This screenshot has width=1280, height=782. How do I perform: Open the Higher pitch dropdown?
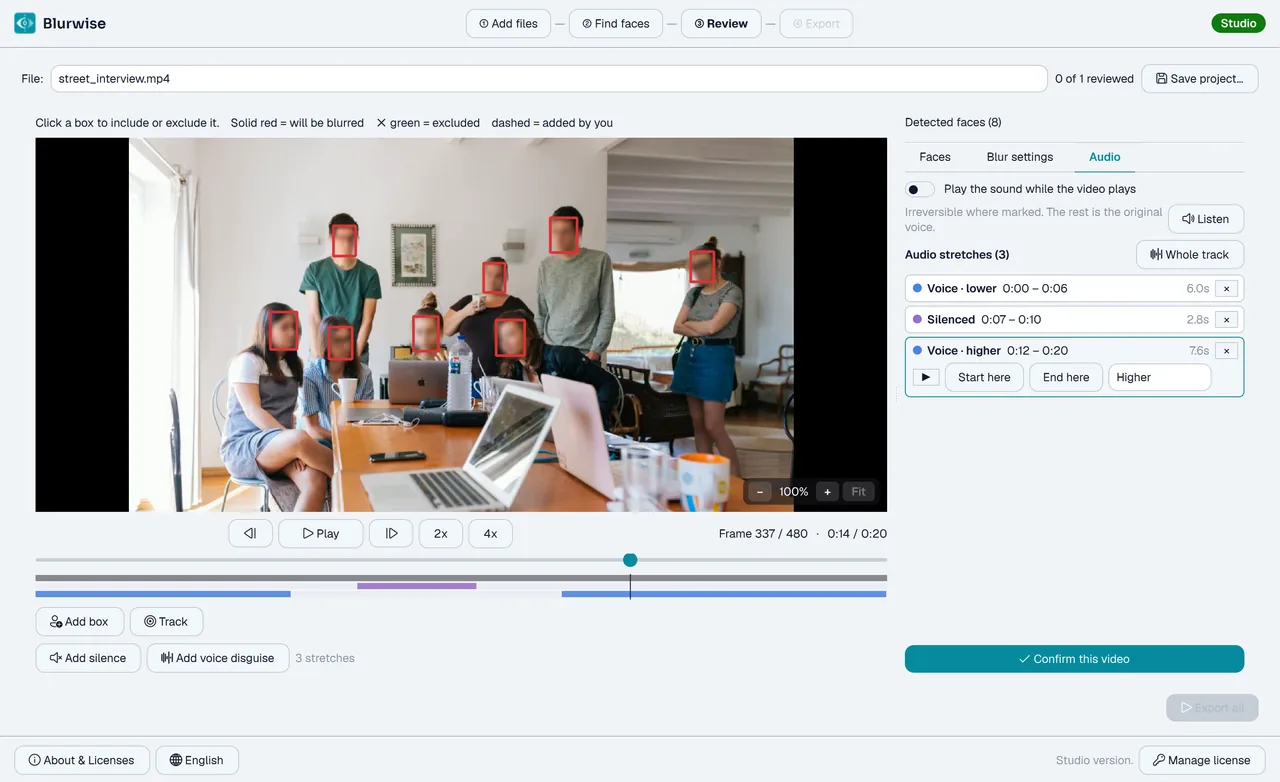pos(1160,377)
